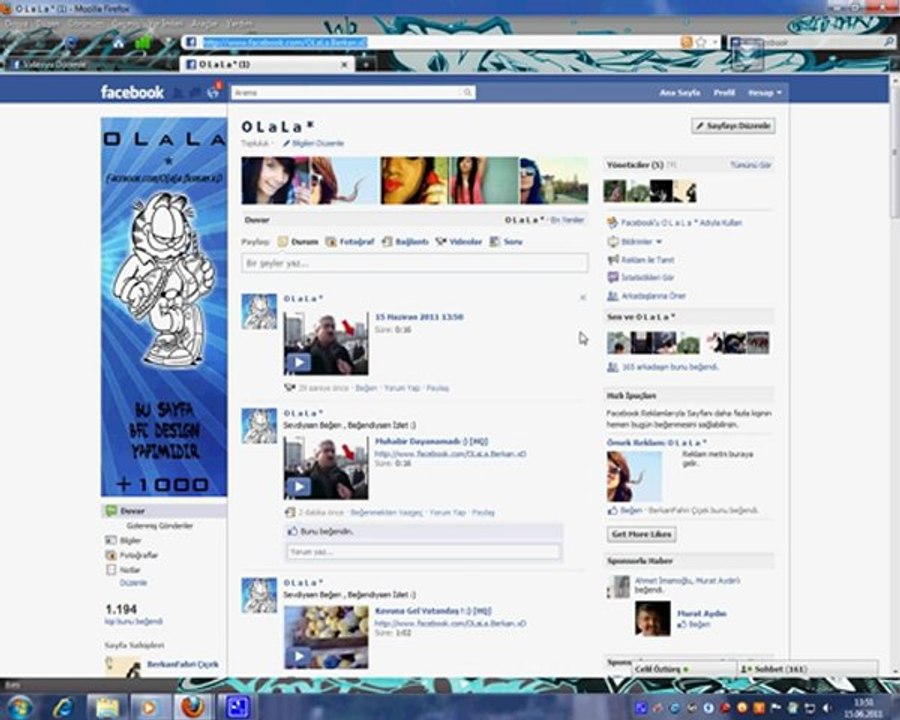This screenshot has height=720, width=900.
Task: Open Start menu orb on taskbar
Action: point(20,707)
